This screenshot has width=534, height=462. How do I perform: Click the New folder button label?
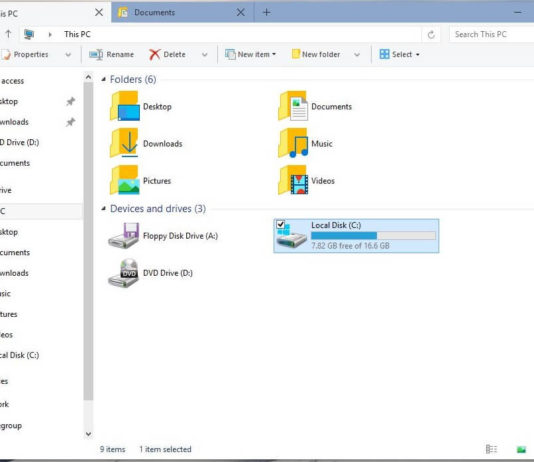pos(321,54)
